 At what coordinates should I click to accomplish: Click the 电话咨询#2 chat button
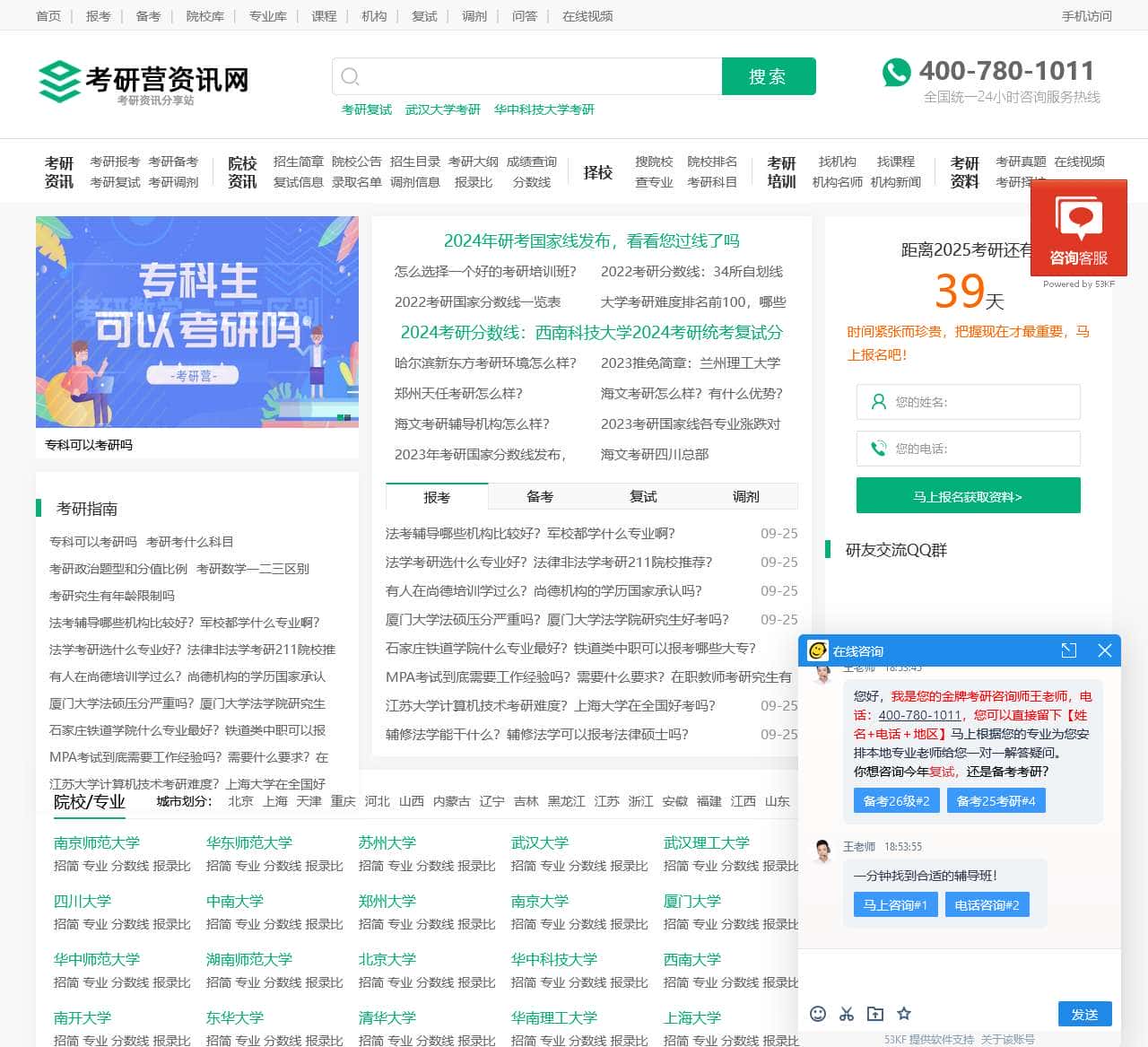987,904
